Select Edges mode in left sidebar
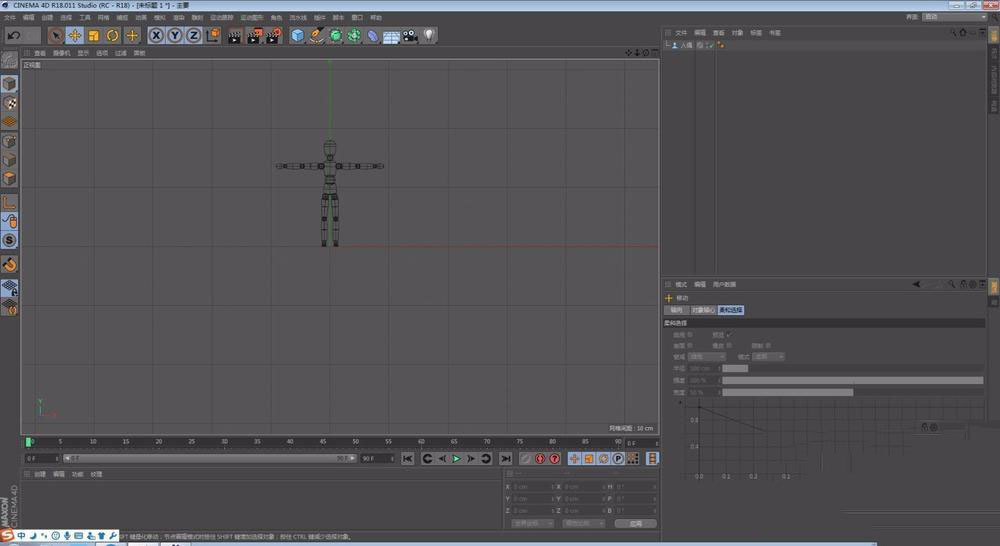Screen dimensions: 1000x546 click(x=10, y=159)
